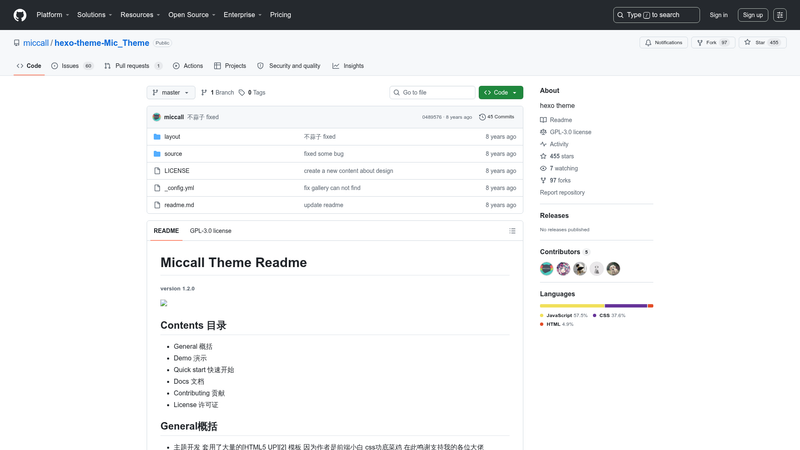Open the Activity link
800x450 pixels.
coord(554,144)
